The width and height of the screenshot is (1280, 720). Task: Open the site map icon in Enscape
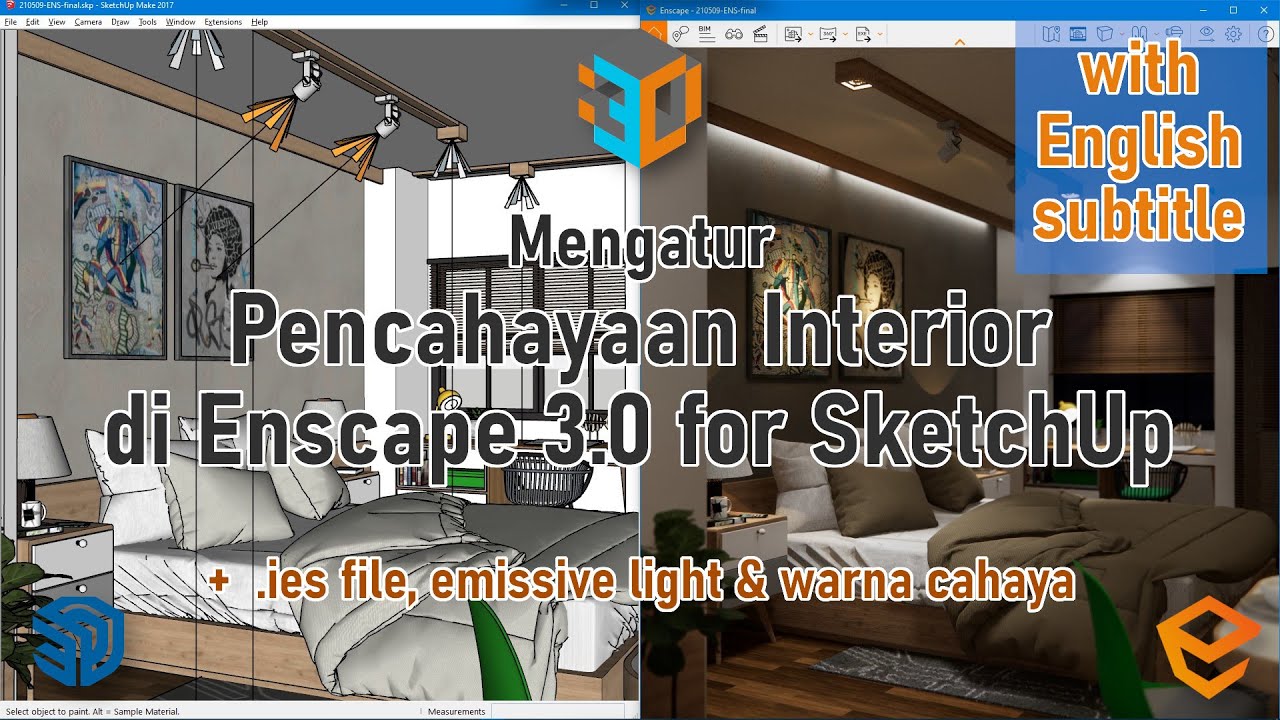1050,34
